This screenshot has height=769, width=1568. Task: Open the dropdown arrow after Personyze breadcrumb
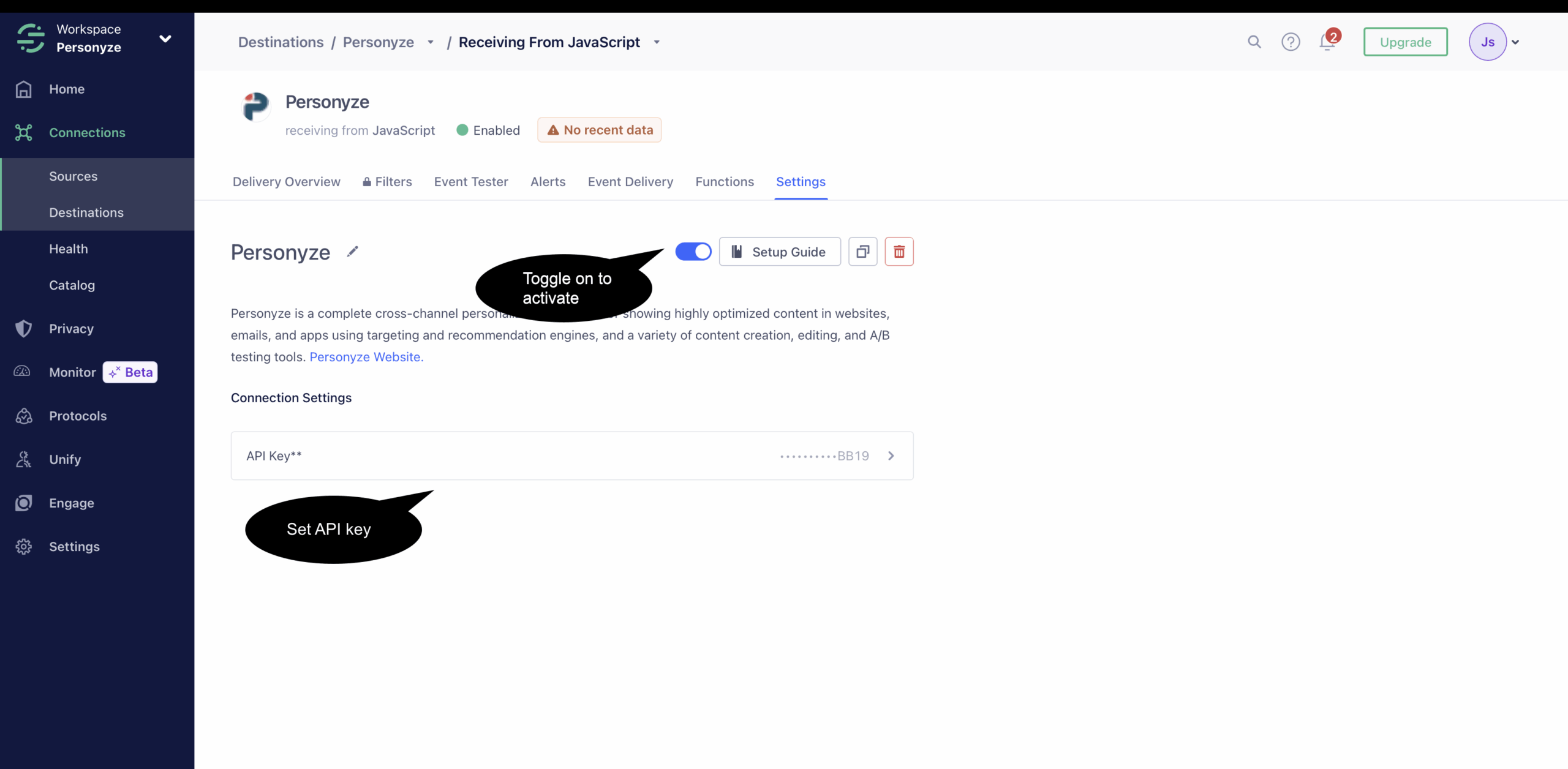tap(430, 42)
